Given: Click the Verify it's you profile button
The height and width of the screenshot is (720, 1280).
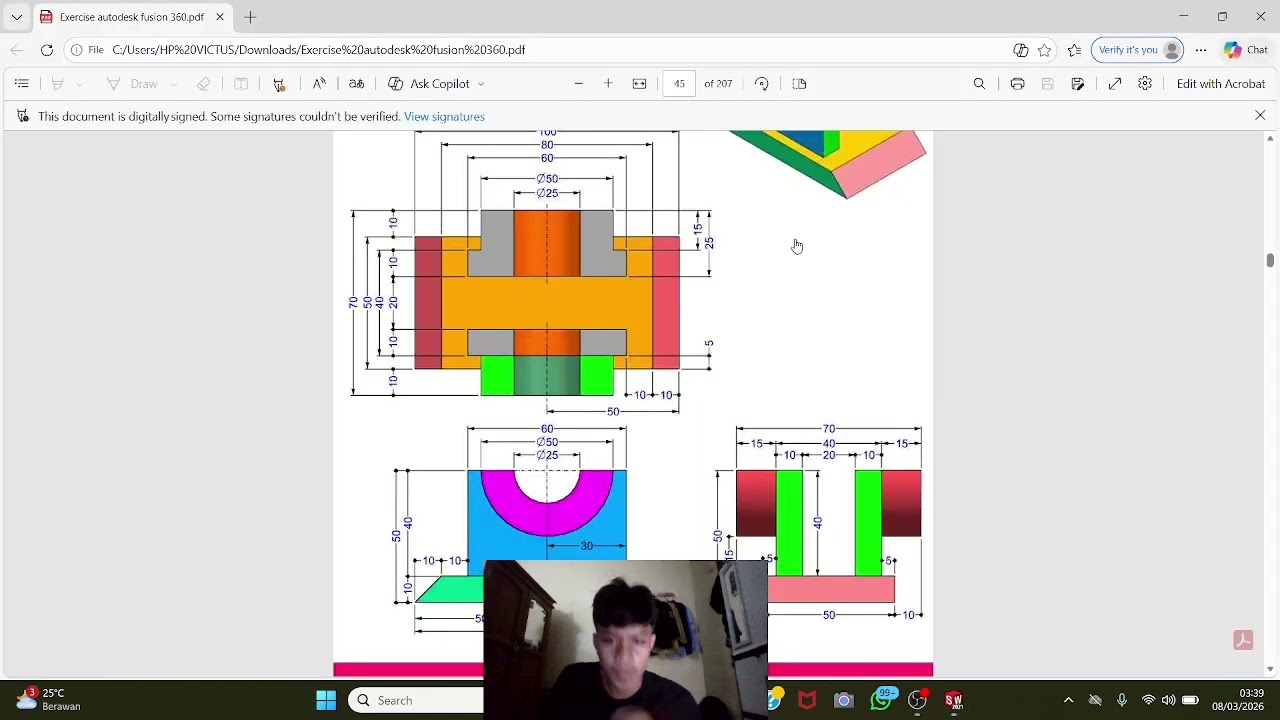Looking at the screenshot, I should pyautogui.click(x=1139, y=50).
